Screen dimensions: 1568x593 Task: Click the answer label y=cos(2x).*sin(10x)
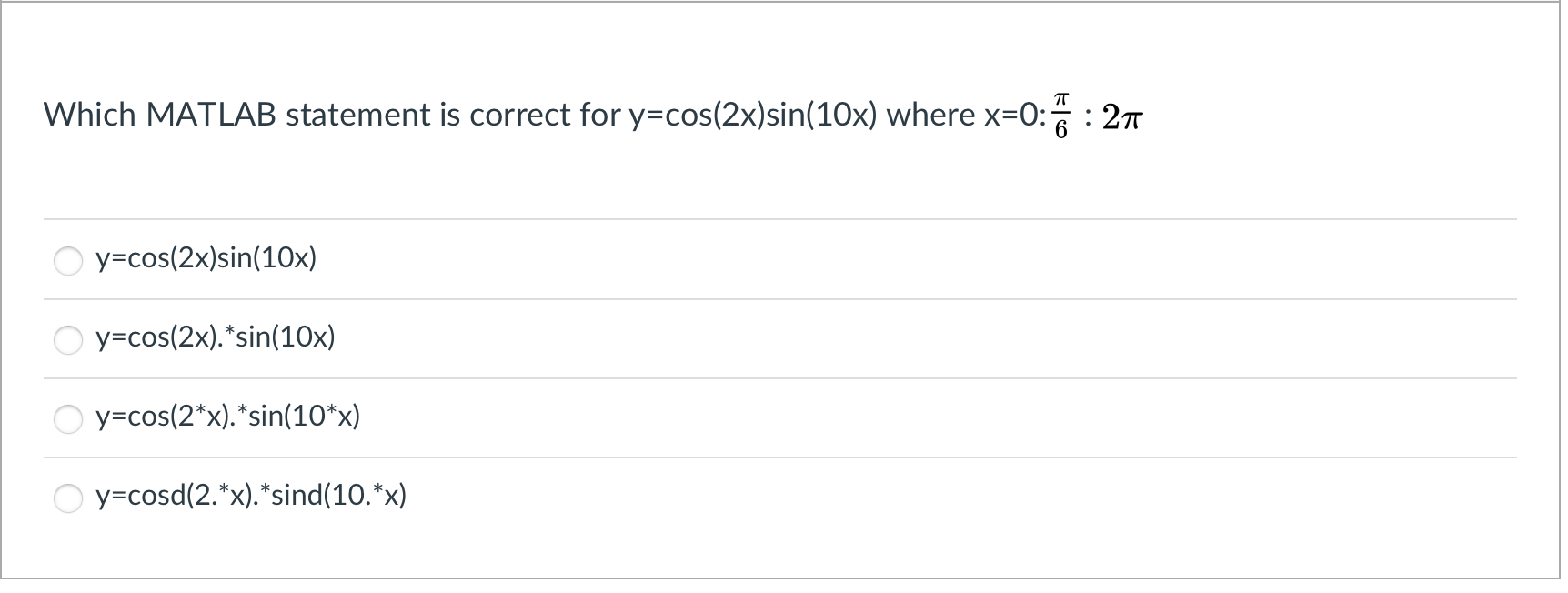coord(216,338)
